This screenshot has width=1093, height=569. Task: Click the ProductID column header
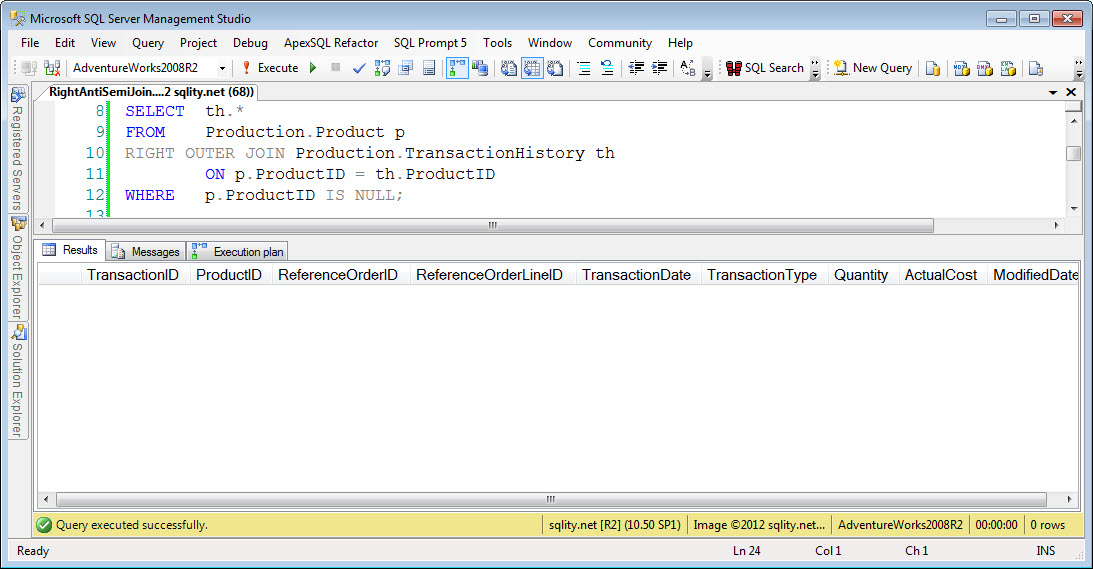point(229,275)
